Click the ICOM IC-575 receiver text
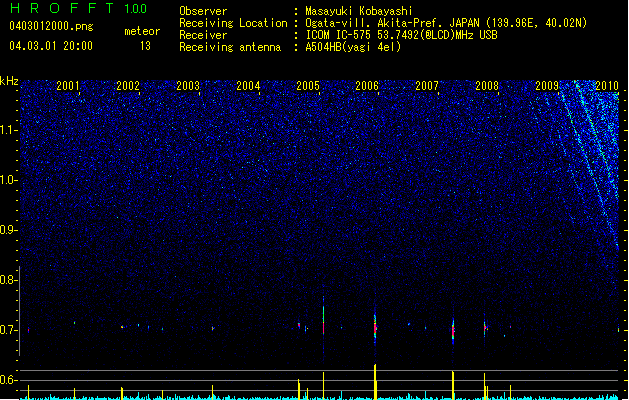 401,35
